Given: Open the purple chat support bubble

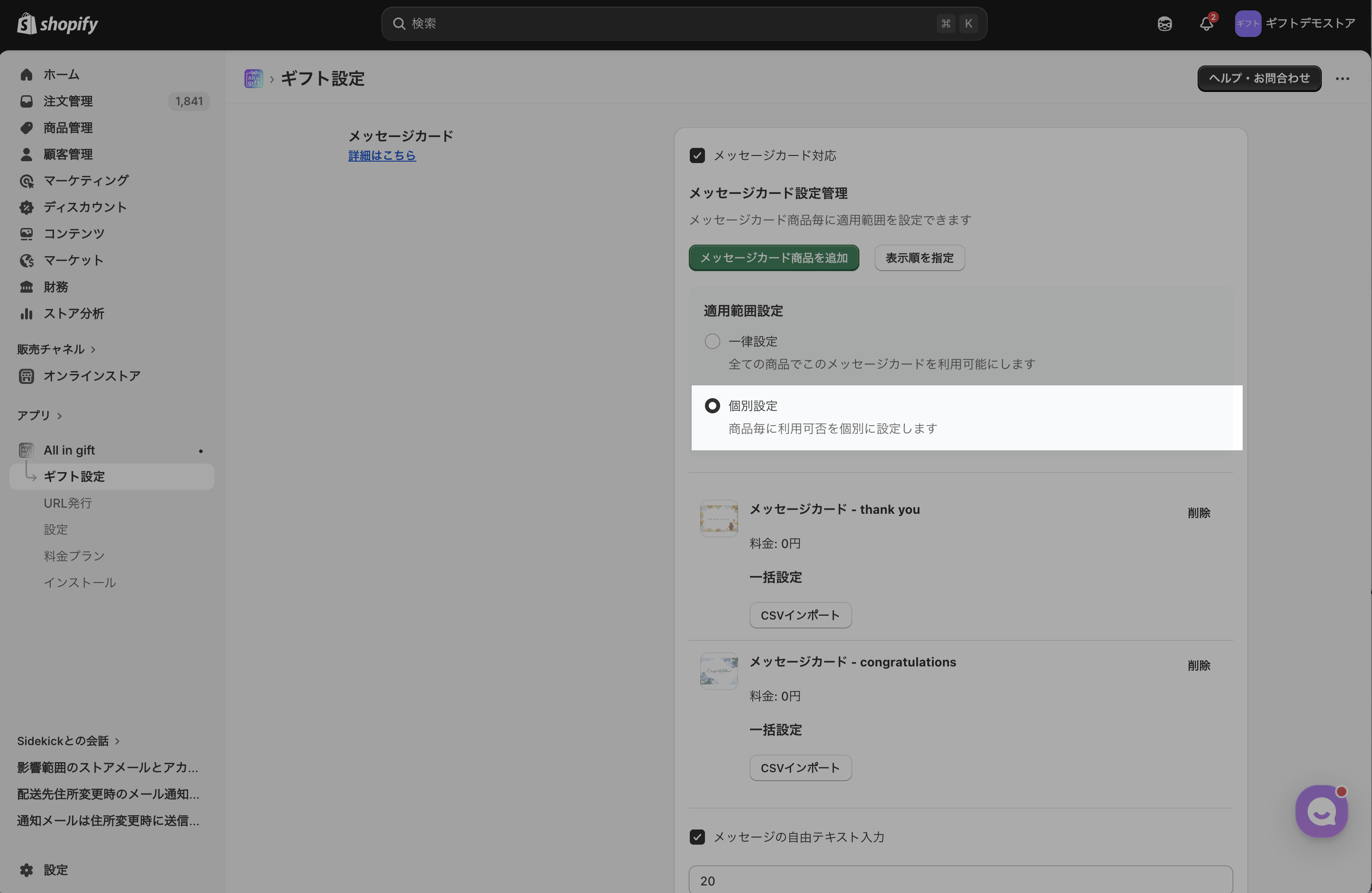Looking at the screenshot, I should coord(1321,811).
